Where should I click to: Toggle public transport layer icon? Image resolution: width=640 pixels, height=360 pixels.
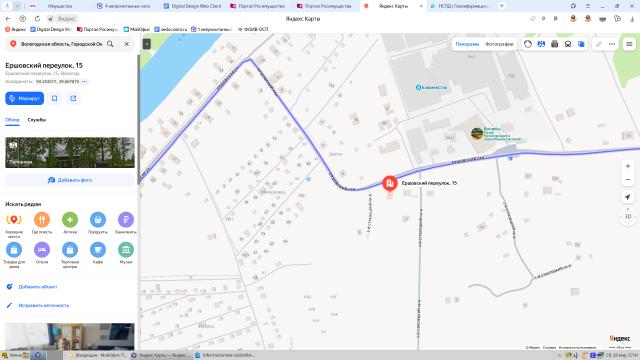[x=568, y=44]
